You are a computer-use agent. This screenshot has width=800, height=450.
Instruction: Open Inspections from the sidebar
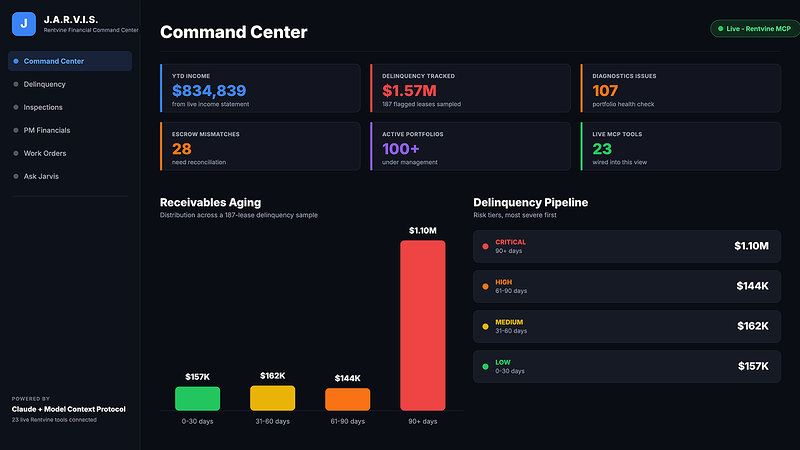[70, 107]
